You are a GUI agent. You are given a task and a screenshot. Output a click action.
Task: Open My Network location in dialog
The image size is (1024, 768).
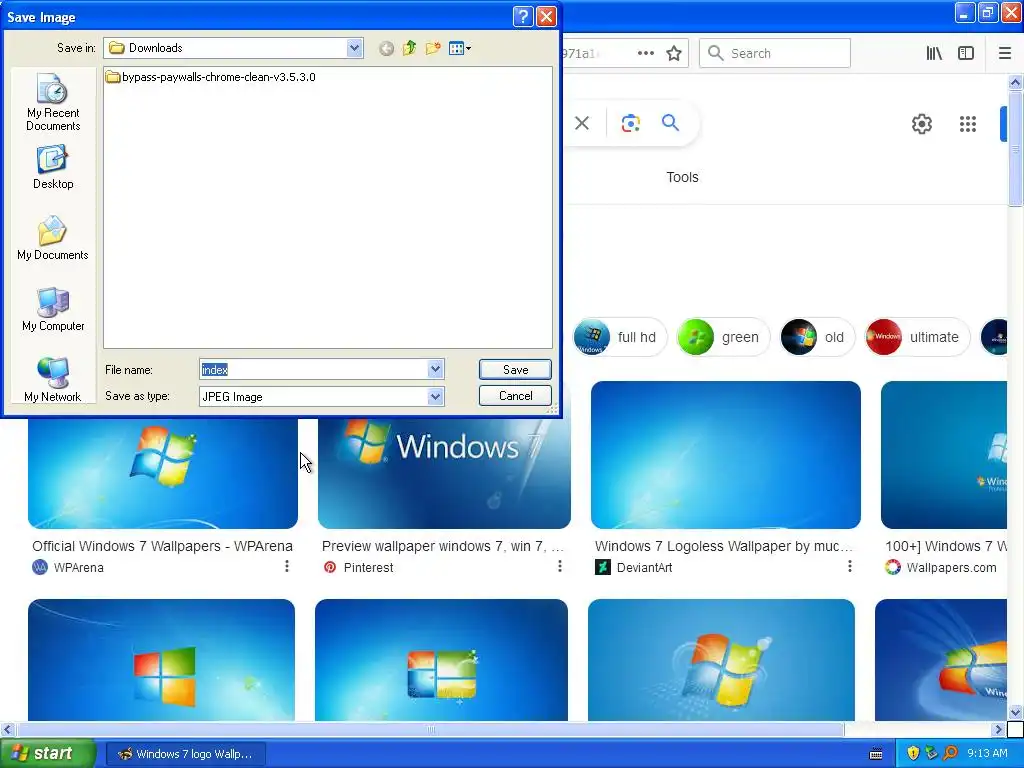coord(53,380)
